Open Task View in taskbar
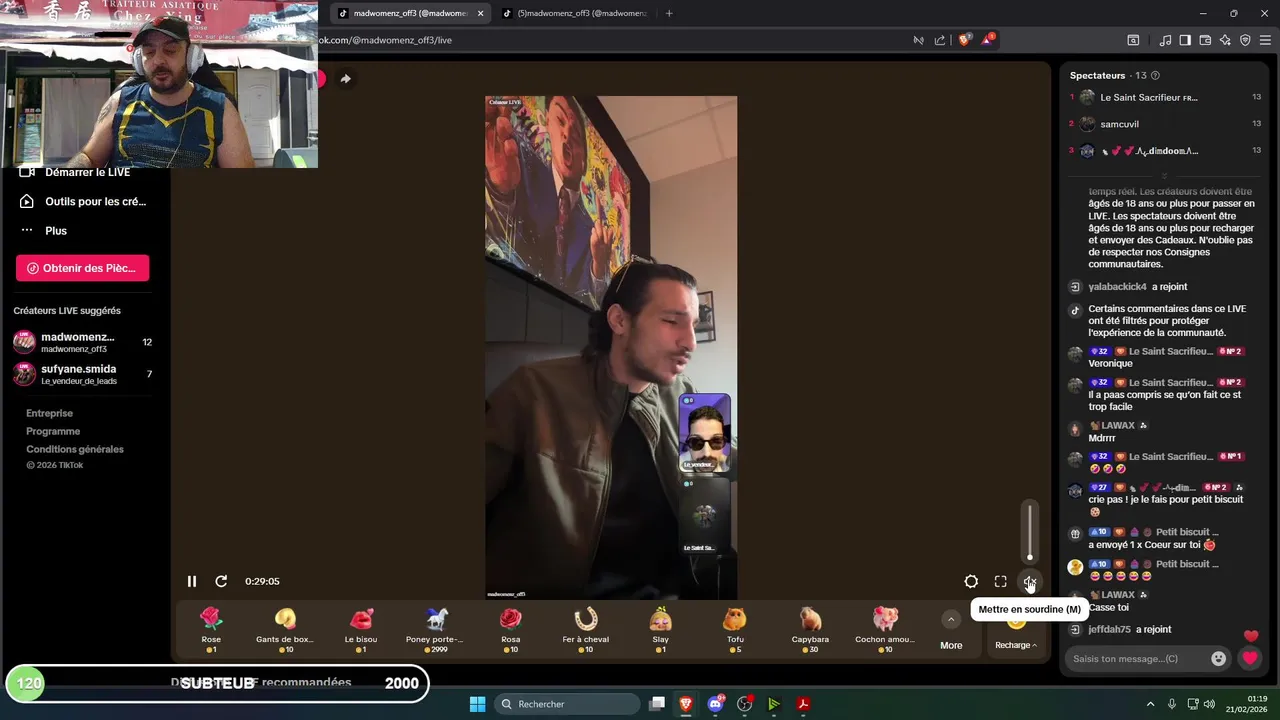 657,704
